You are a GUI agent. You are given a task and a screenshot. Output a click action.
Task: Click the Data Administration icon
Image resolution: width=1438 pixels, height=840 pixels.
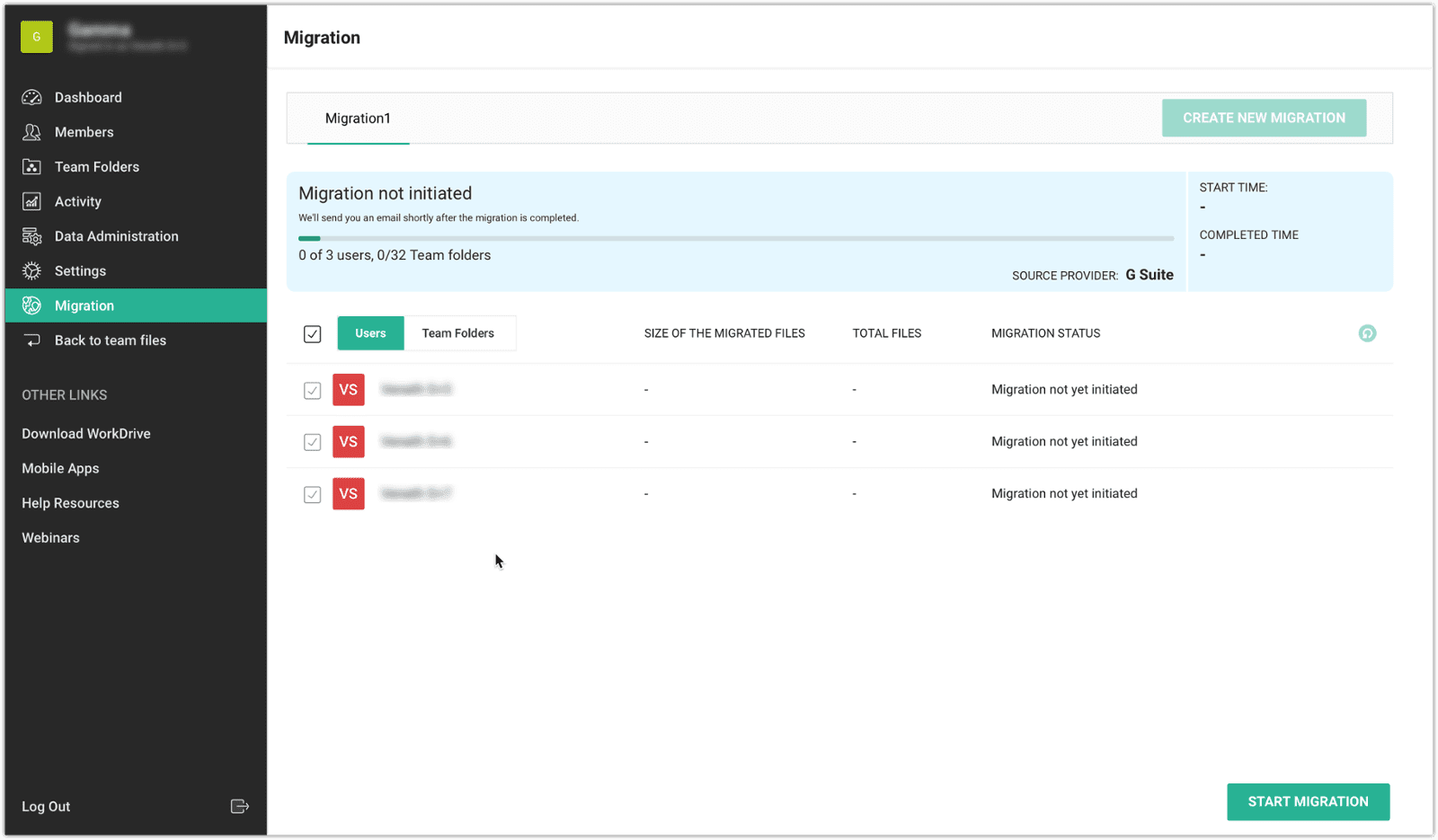click(x=32, y=236)
